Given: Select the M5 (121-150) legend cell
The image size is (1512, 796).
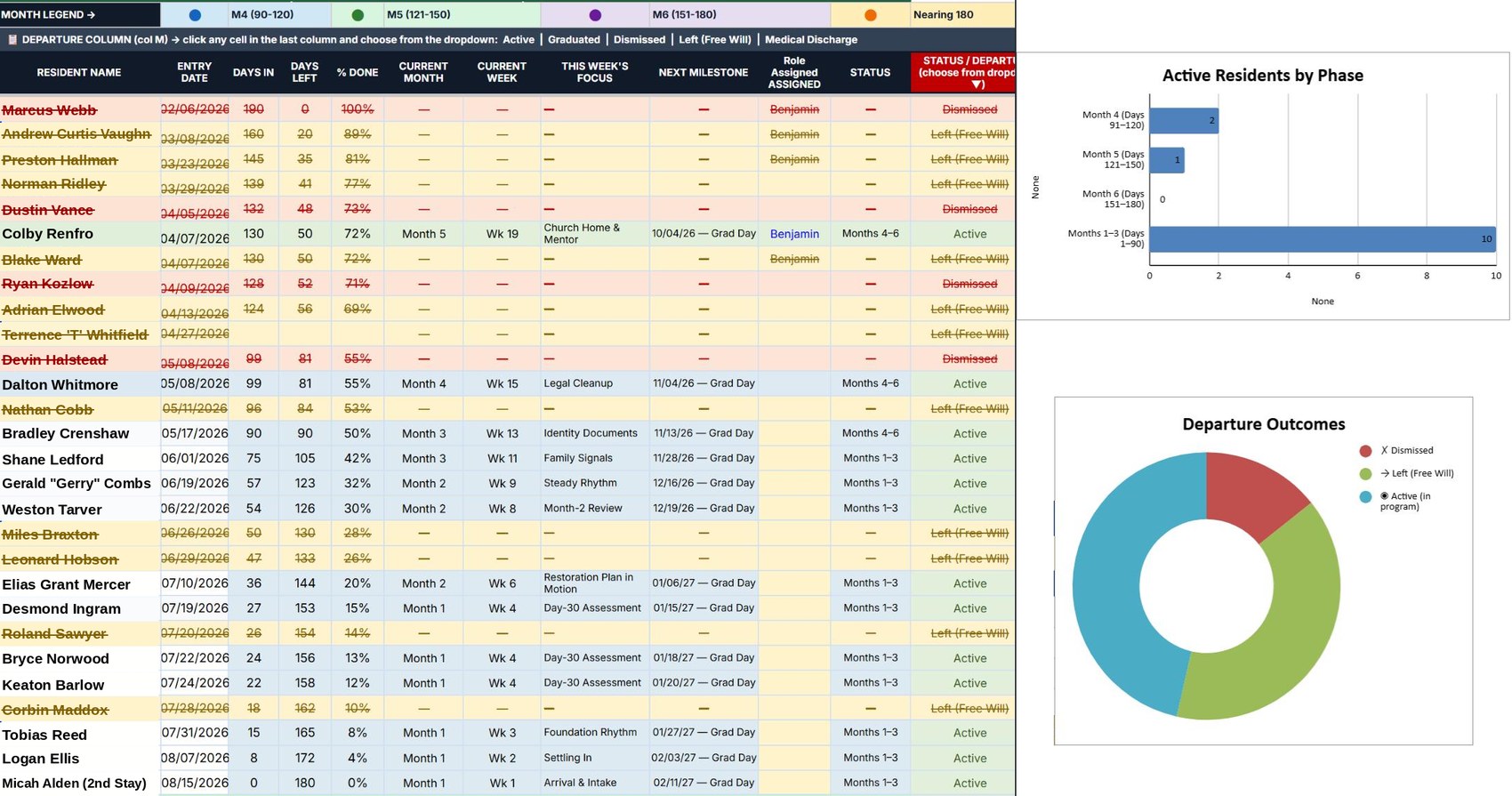Looking at the screenshot, I should 462,14.
